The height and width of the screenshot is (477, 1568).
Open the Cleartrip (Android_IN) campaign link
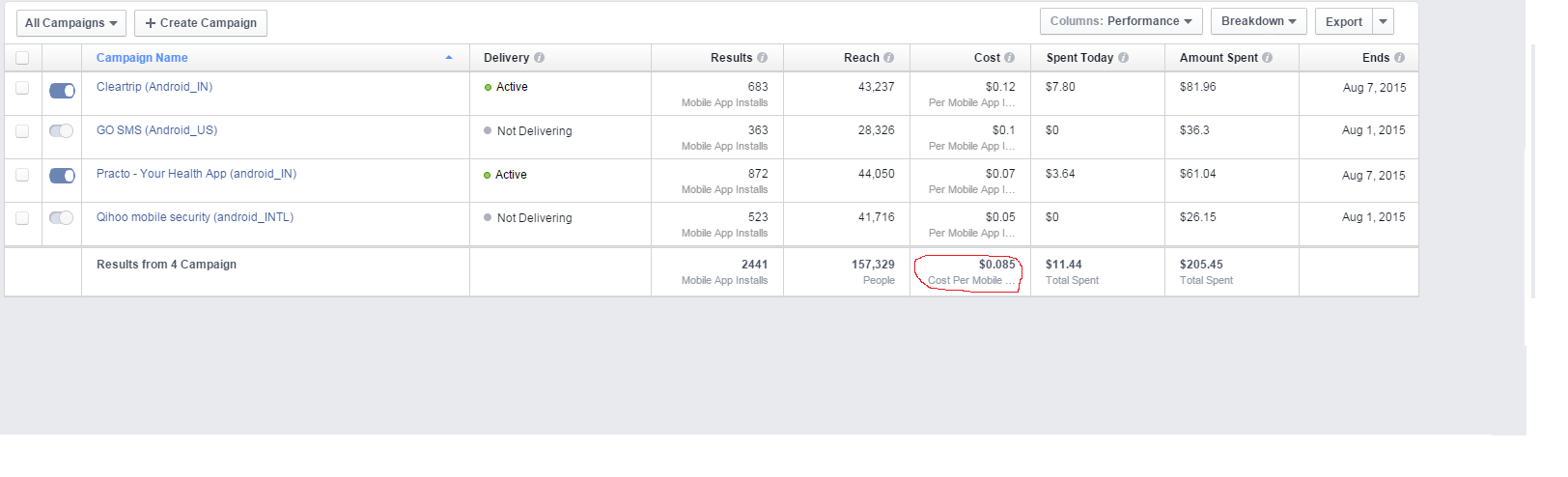click(x=154, y=87)
